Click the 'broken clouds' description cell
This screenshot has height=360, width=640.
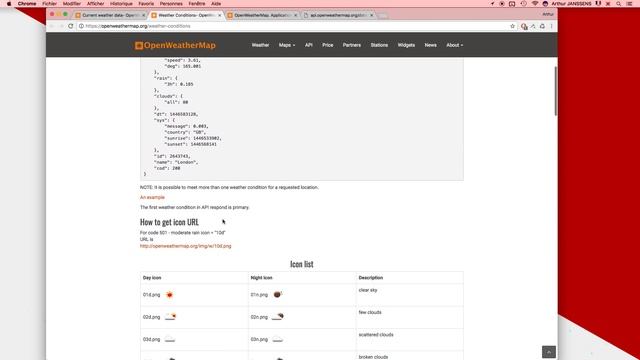tap(409, 356)
